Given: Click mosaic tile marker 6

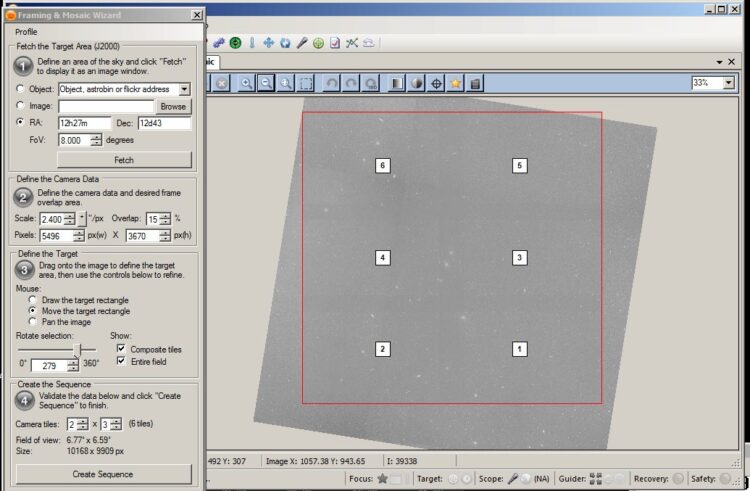Looking at the screenshot, I should click(x=383, y=166).
